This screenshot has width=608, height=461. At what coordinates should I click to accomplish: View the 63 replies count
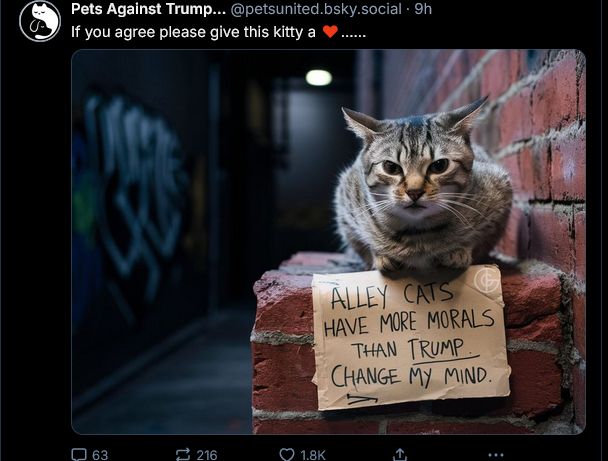[100, 455]
